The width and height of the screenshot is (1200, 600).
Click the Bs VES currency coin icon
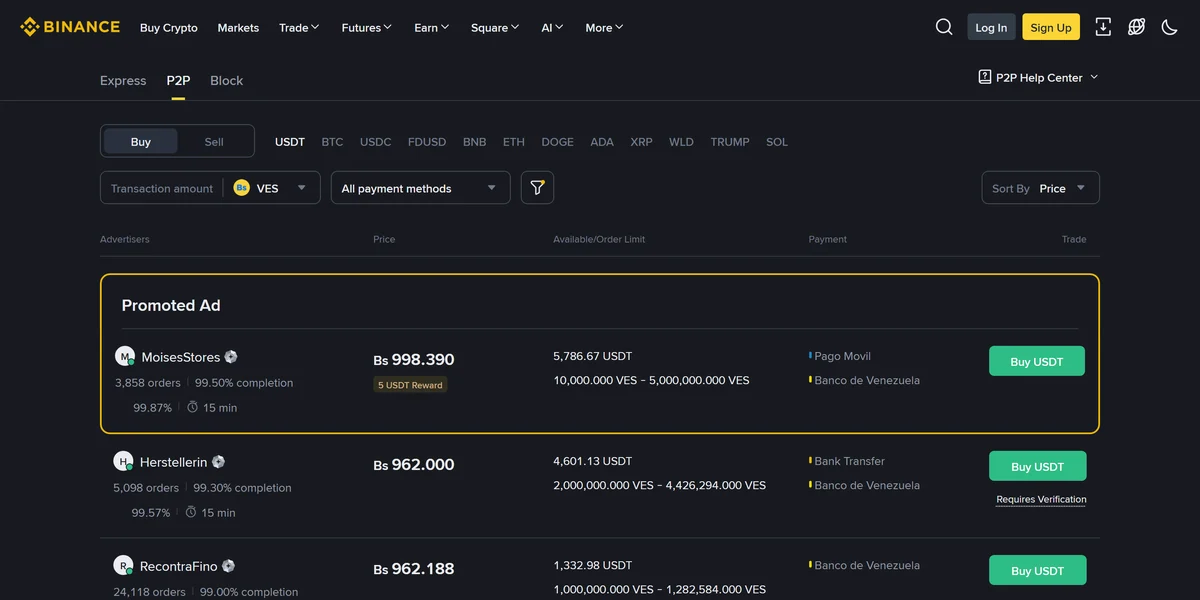pyautogui.click(x=241, y=188)
